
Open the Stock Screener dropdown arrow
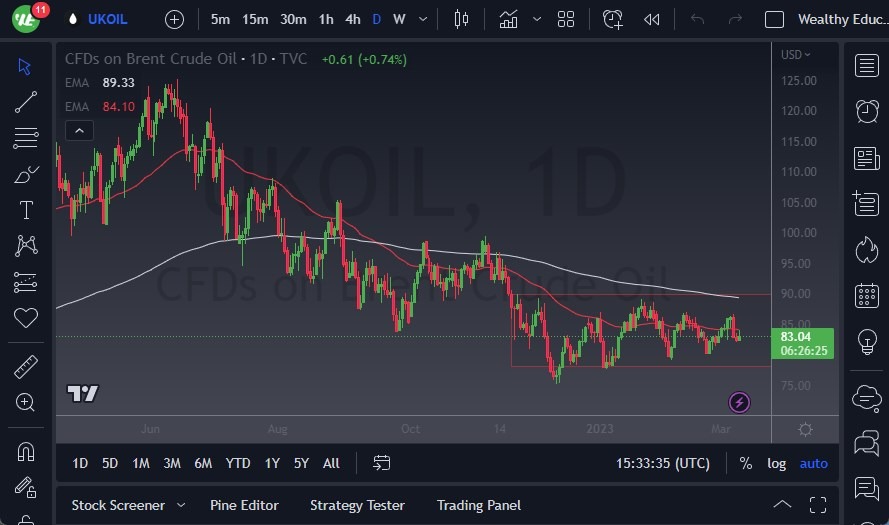click(x=181, y=505)
